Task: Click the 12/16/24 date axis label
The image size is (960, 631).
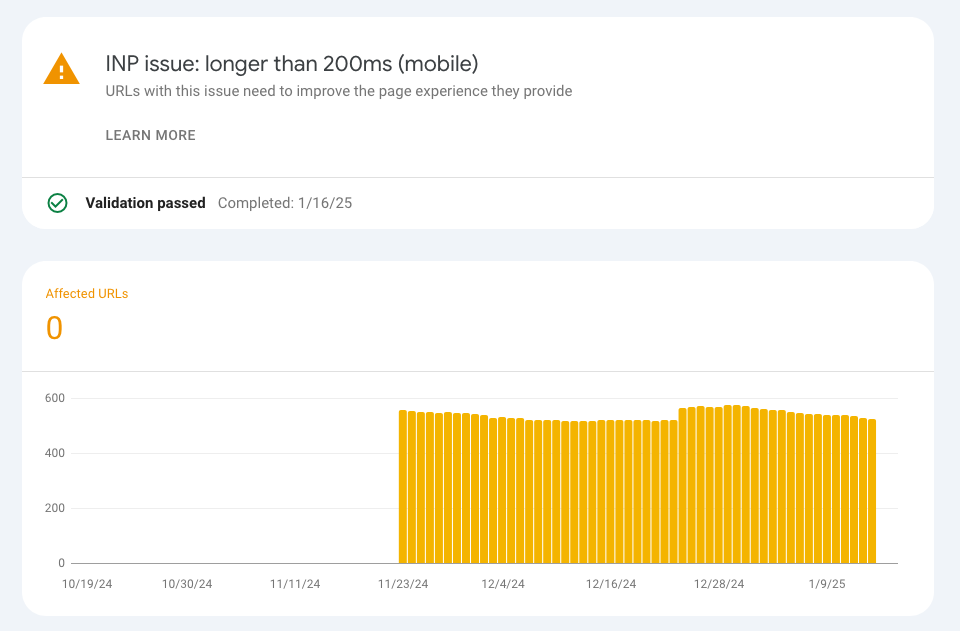Action: (x=611, y=584)
